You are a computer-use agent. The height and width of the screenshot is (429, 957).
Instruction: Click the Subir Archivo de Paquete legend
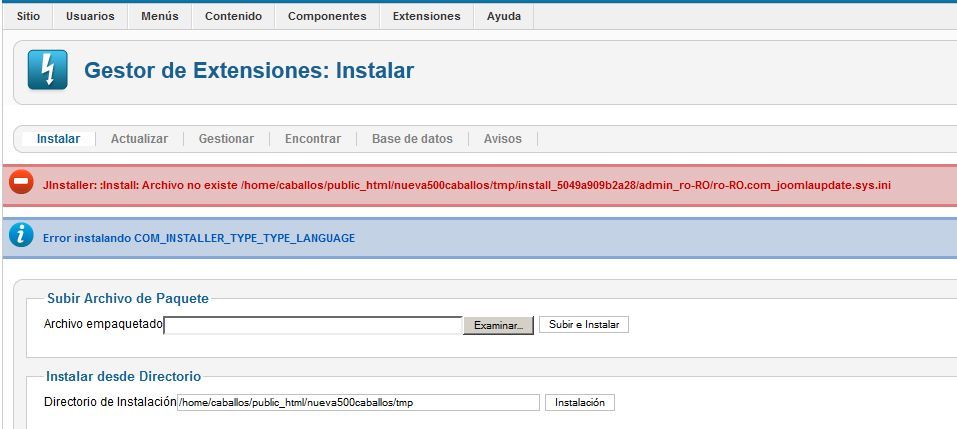pyautogui.click(x=128, y=298)
